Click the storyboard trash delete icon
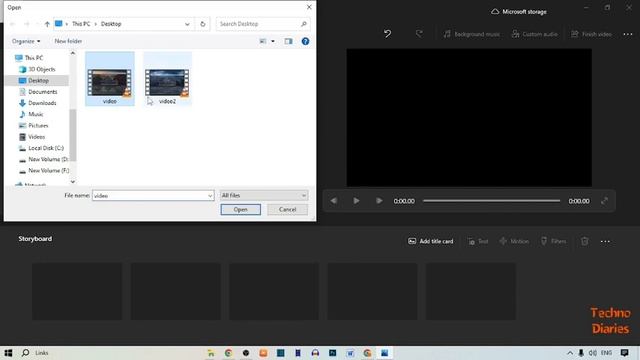The width and height of the screenshot is (640, 360). click(584, 241)
